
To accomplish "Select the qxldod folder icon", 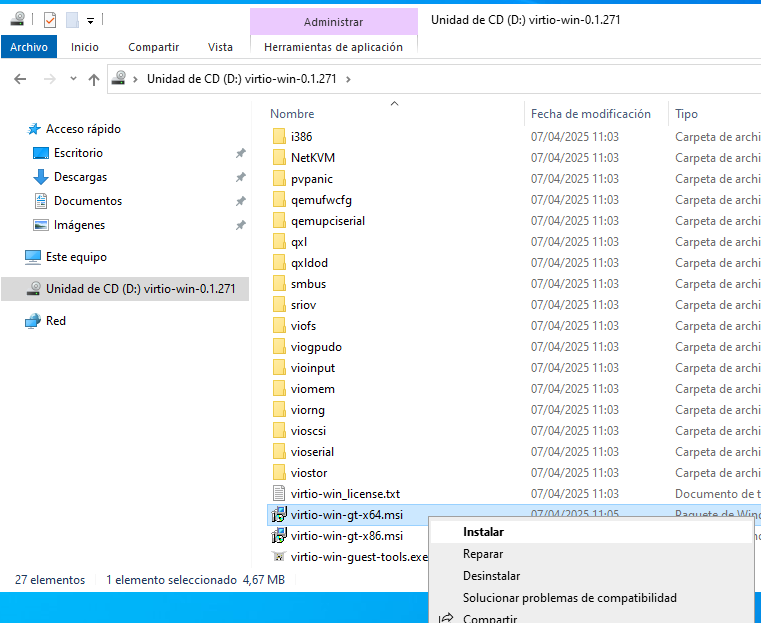I will 279,262.
